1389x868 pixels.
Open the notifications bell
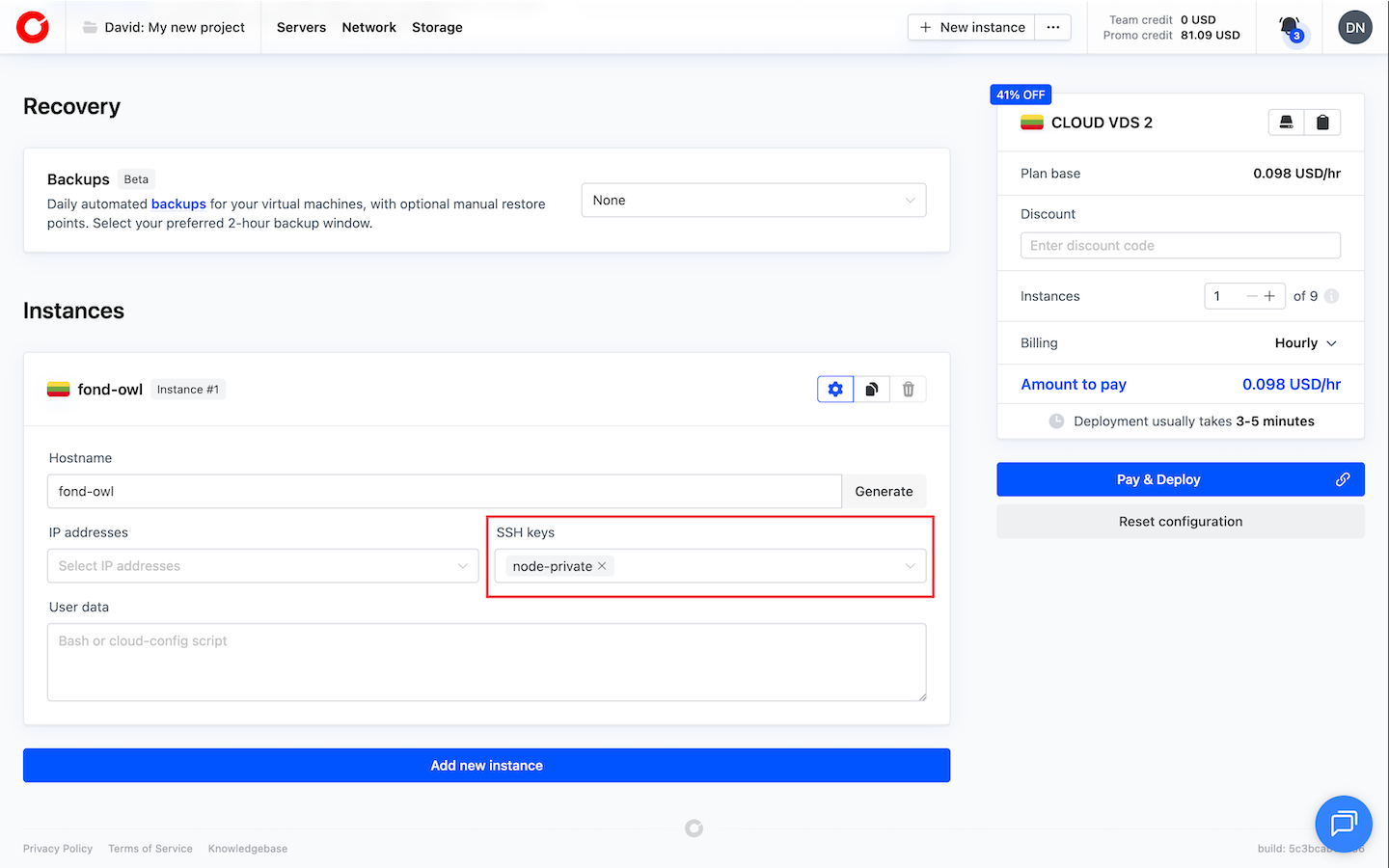coord(1290,27)
